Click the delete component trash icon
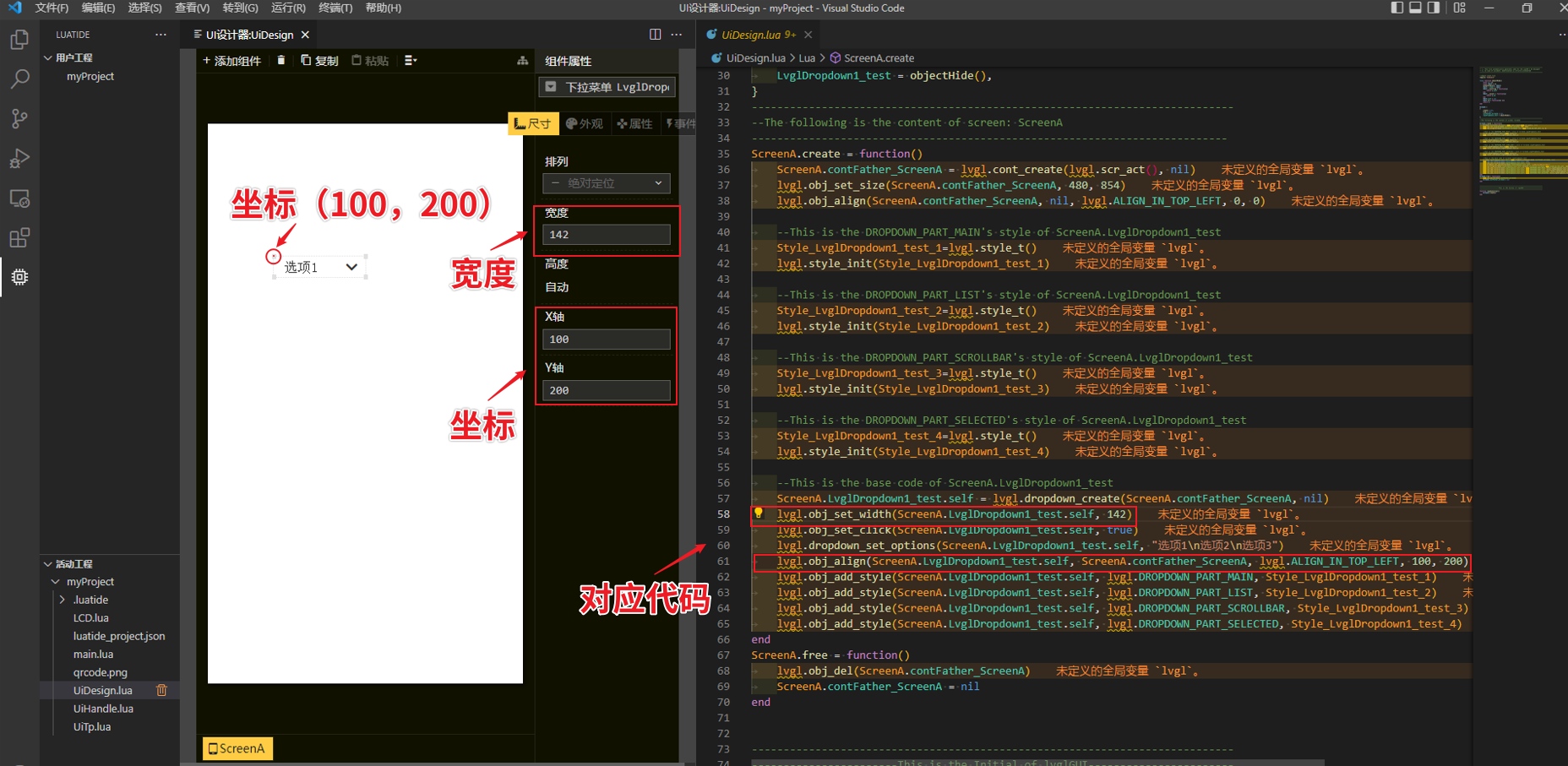Screen dimensions: 1568x766 [x=281, y=60]
